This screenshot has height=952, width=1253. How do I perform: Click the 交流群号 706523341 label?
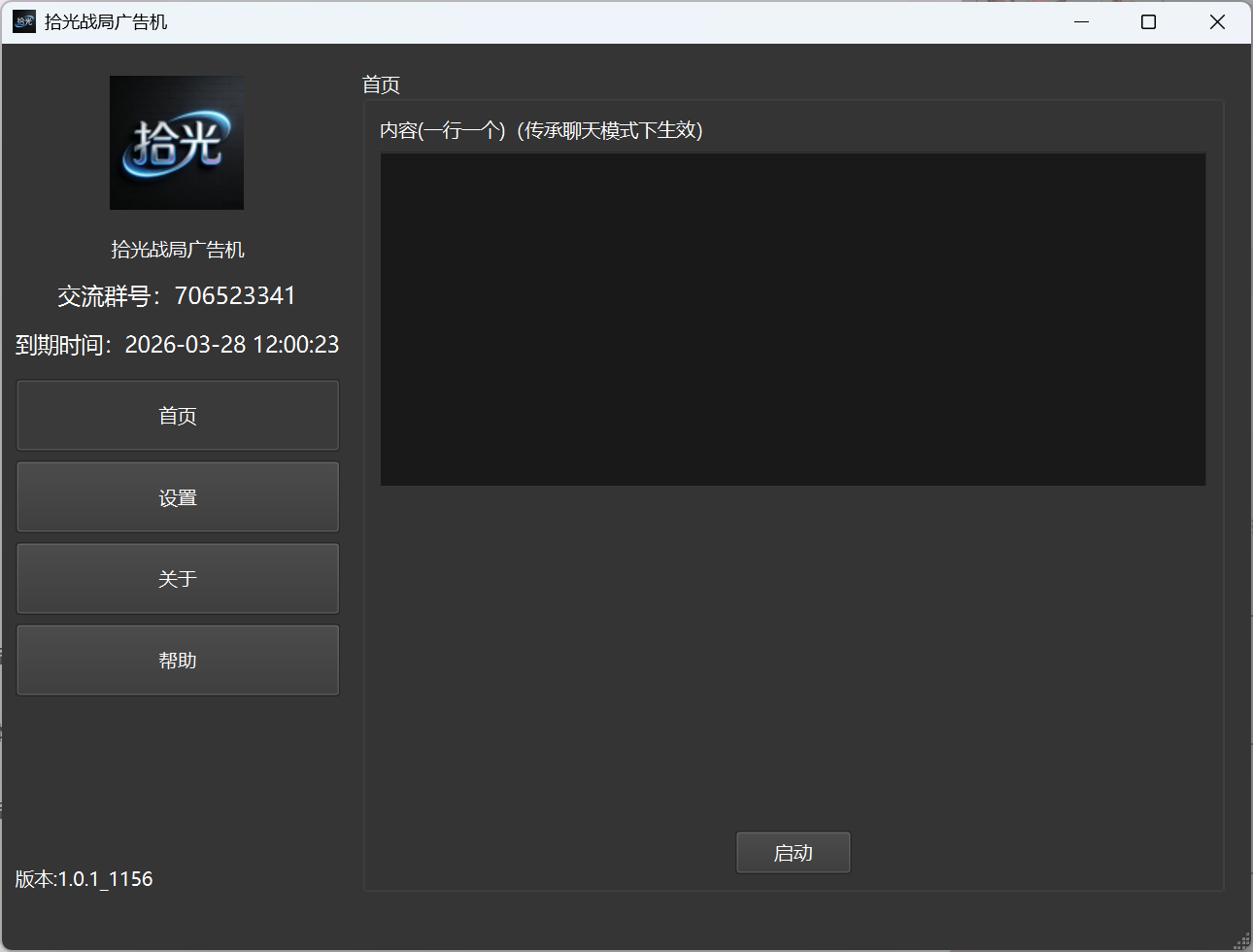click(177, 296)
